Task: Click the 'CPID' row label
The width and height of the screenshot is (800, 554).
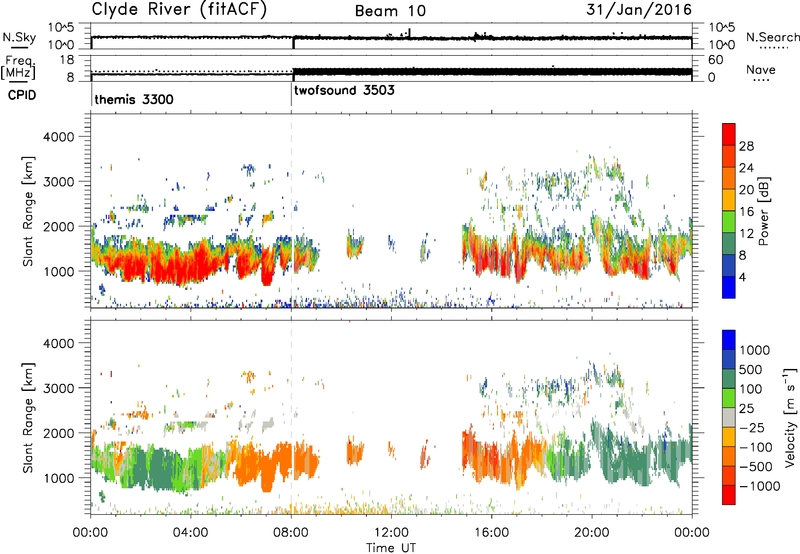Action: [x=22, y=95]
